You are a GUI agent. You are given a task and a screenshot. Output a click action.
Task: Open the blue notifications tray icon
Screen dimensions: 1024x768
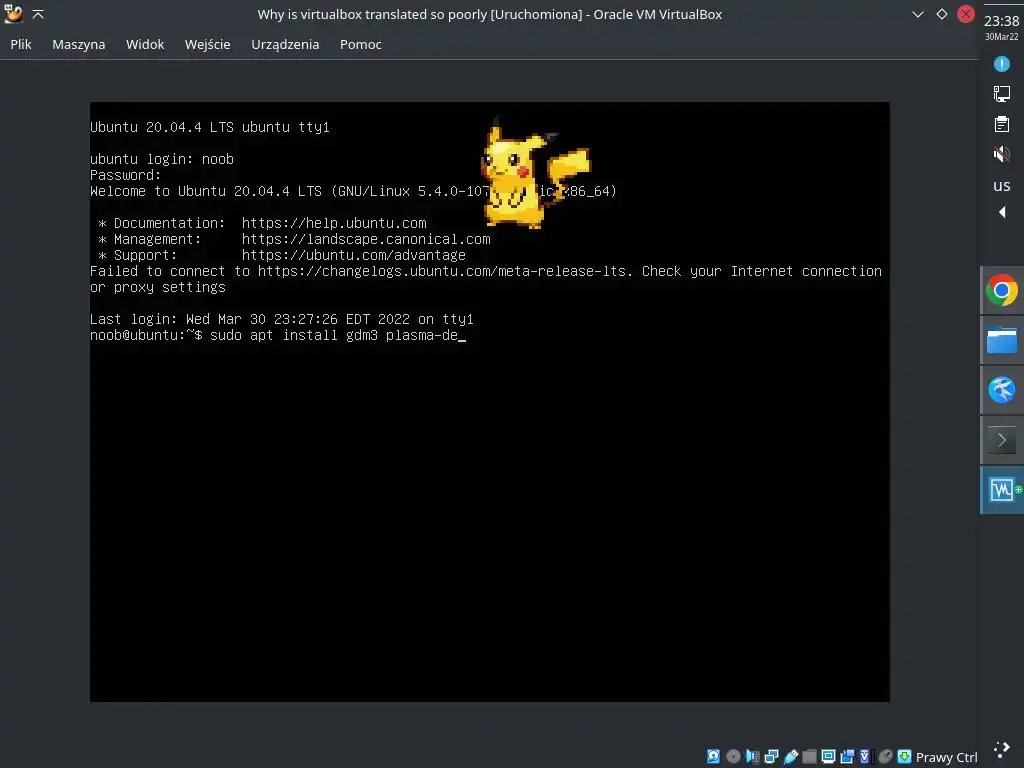[x=1001, y=64]
